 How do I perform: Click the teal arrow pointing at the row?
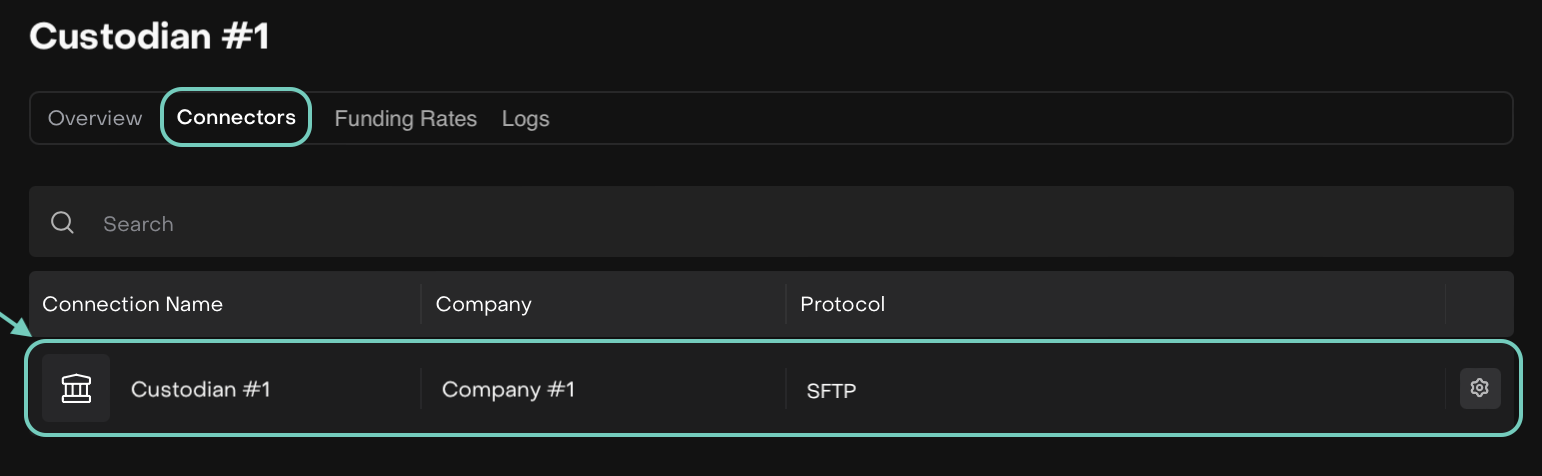click(14, 325)
